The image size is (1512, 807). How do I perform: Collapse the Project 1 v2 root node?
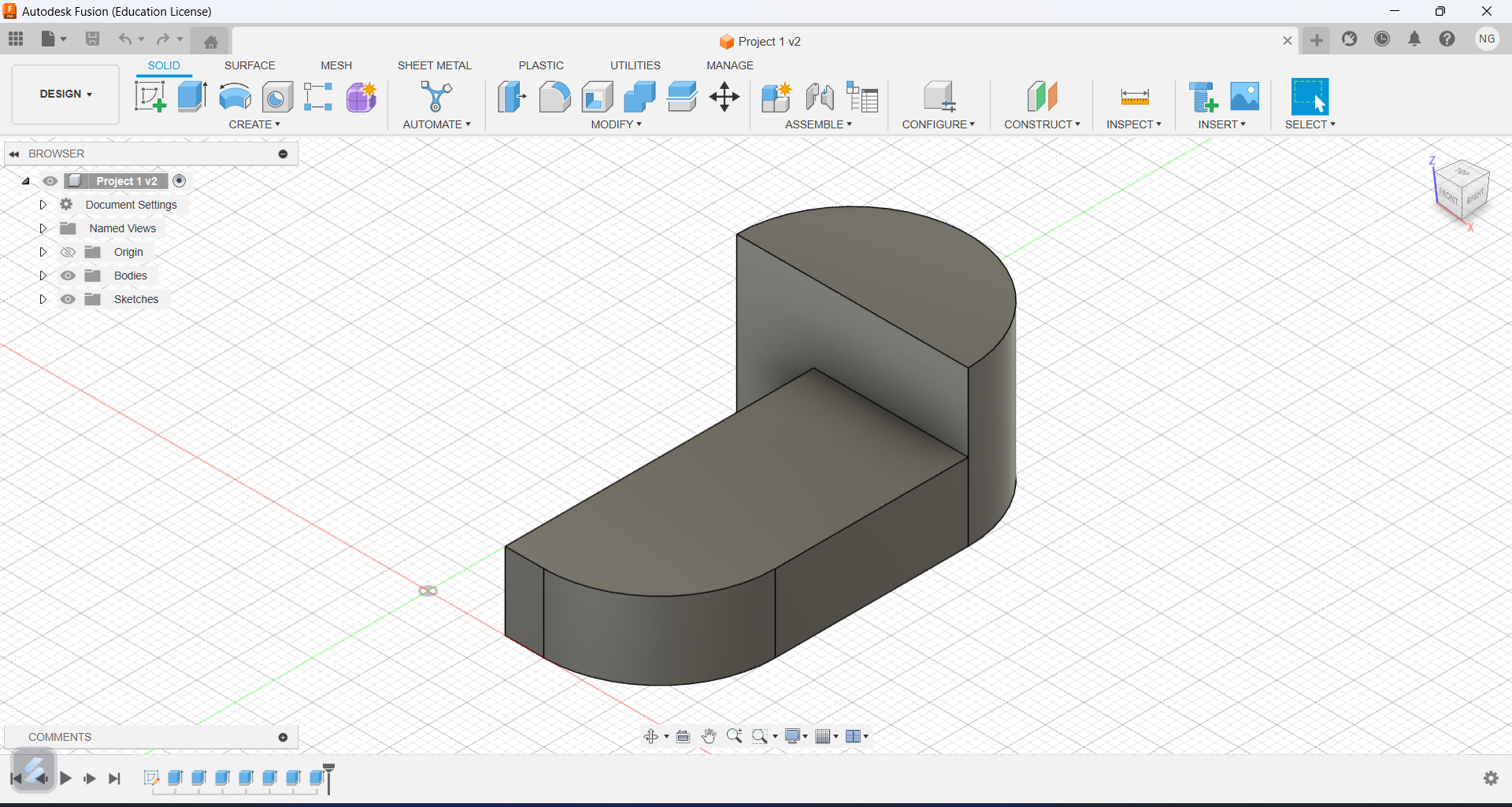tap(26, 181)
